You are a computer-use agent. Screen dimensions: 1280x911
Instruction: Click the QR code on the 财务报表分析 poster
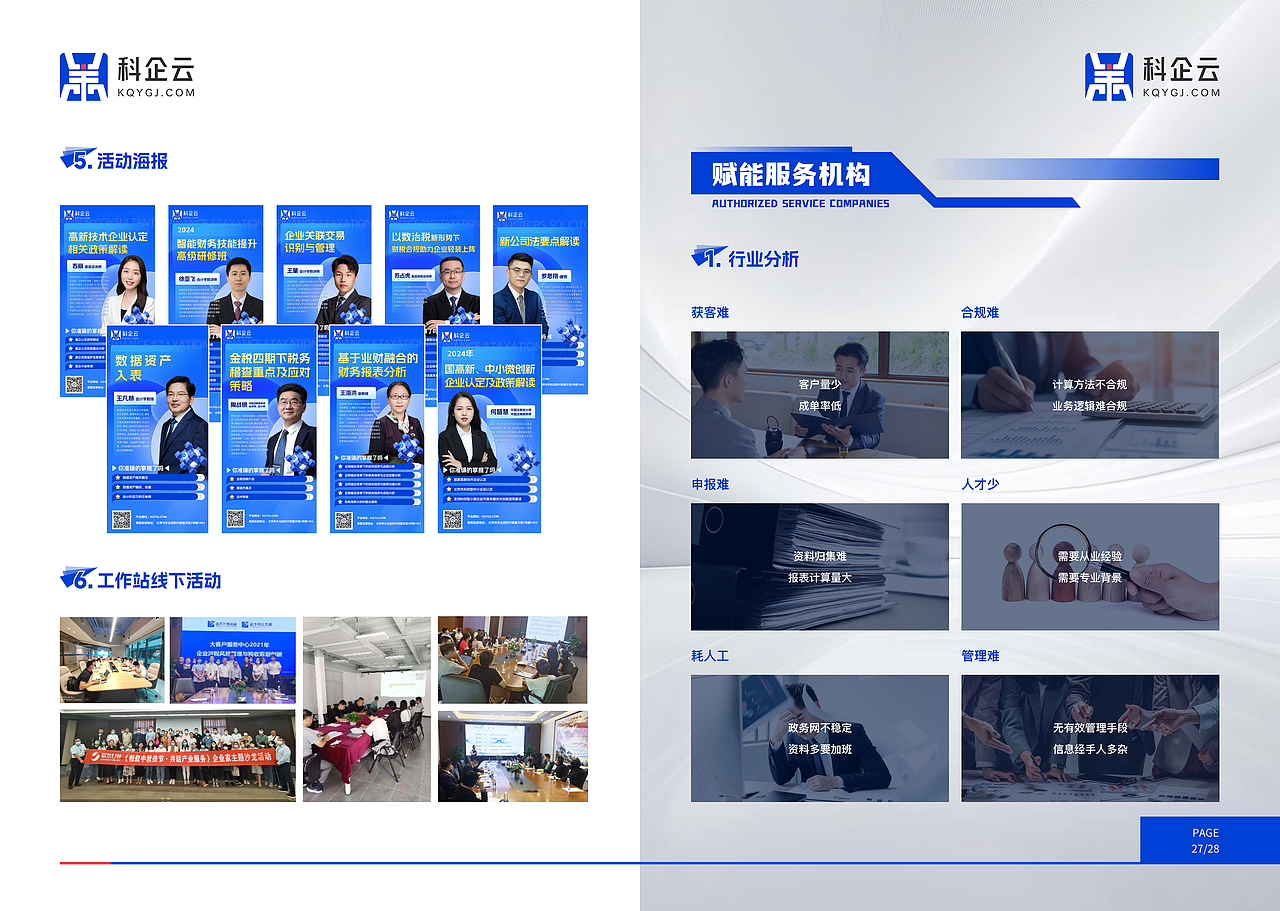(343, 520)
